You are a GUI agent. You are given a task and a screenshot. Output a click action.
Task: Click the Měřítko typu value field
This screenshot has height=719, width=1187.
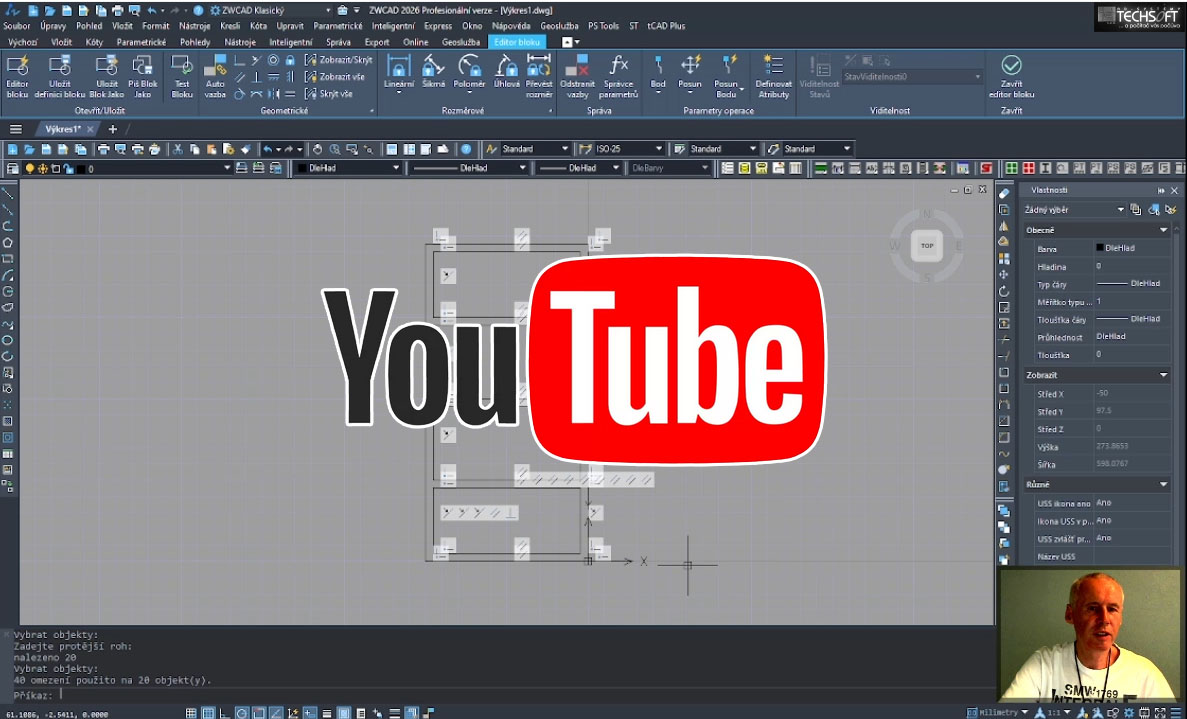1131,302
